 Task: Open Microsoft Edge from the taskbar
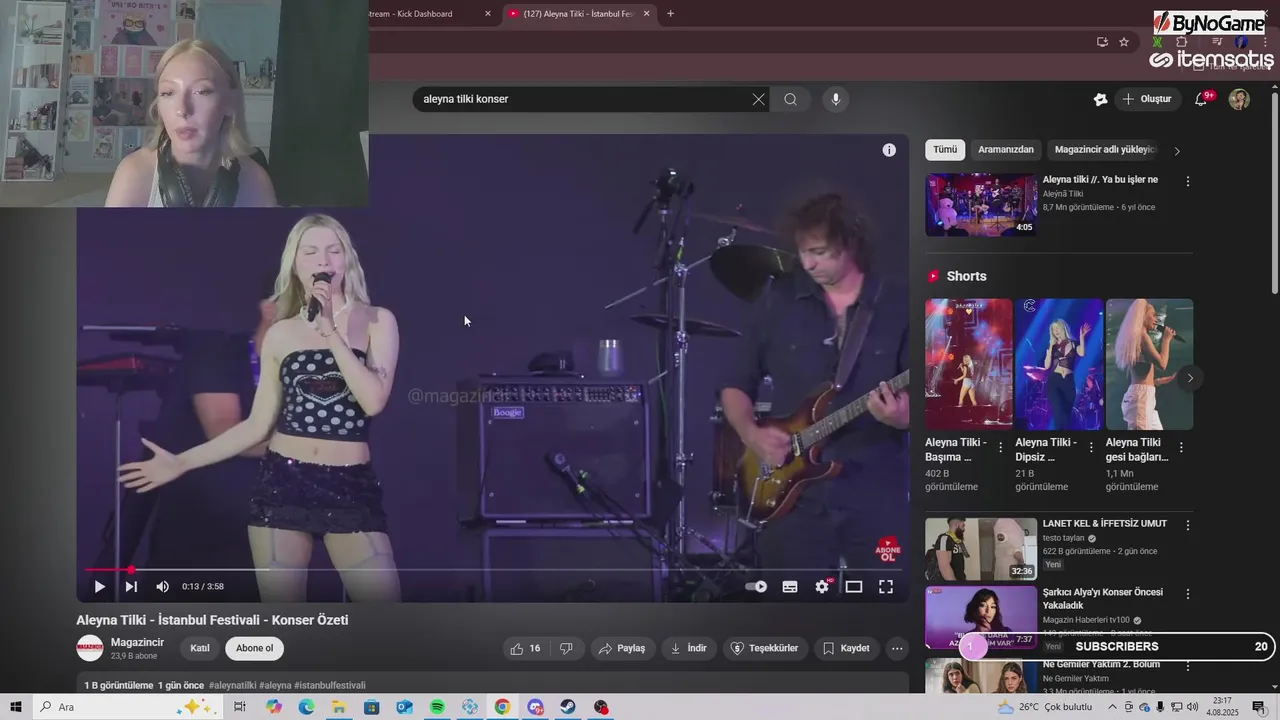pos(306,707)
